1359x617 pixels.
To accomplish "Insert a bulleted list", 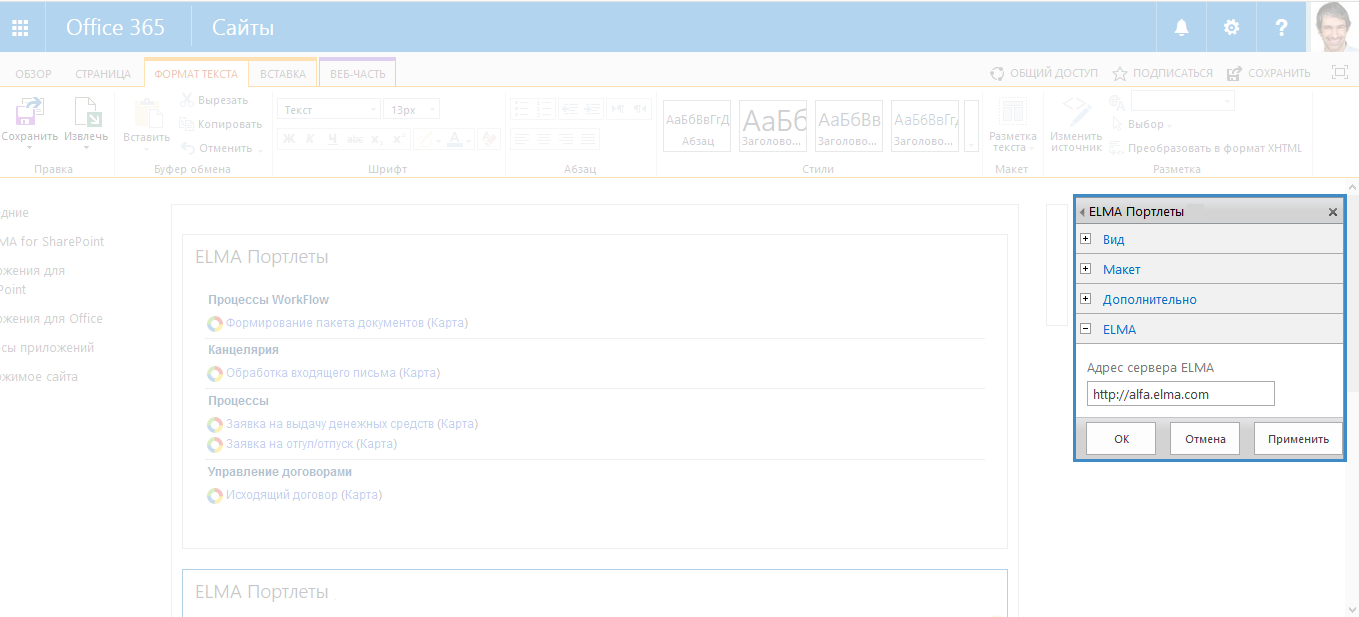I will (522, 109).
